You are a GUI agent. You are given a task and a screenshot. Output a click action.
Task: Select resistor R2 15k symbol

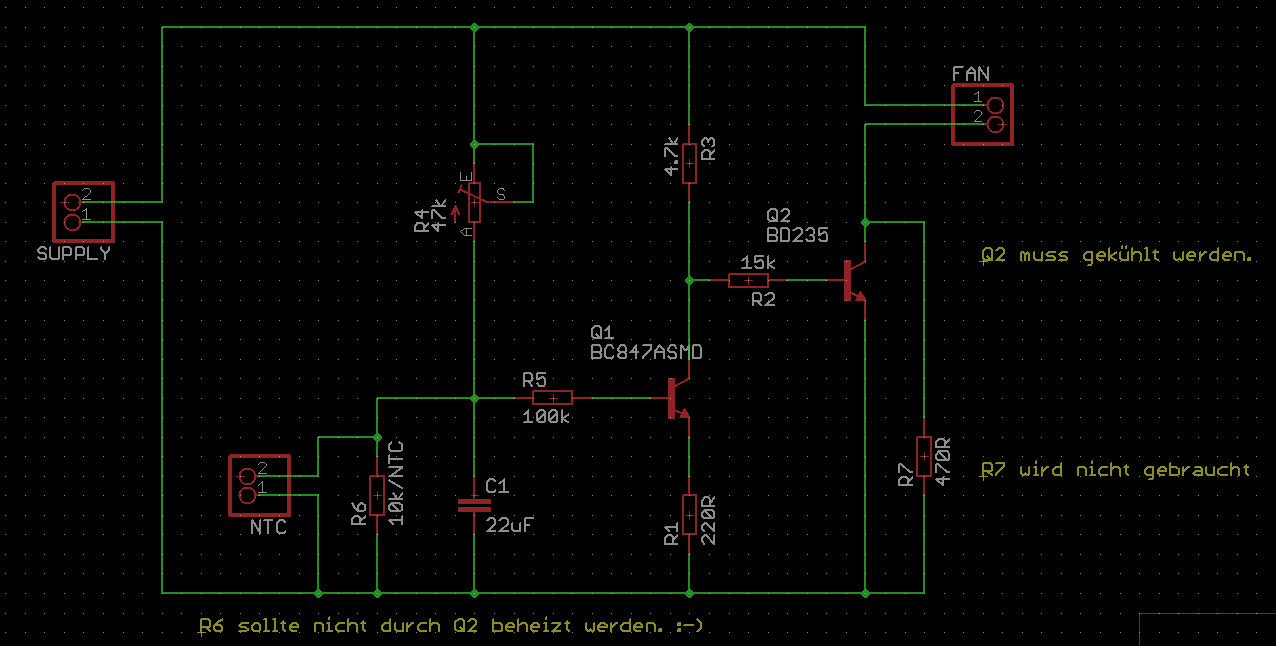coord(748,281)
